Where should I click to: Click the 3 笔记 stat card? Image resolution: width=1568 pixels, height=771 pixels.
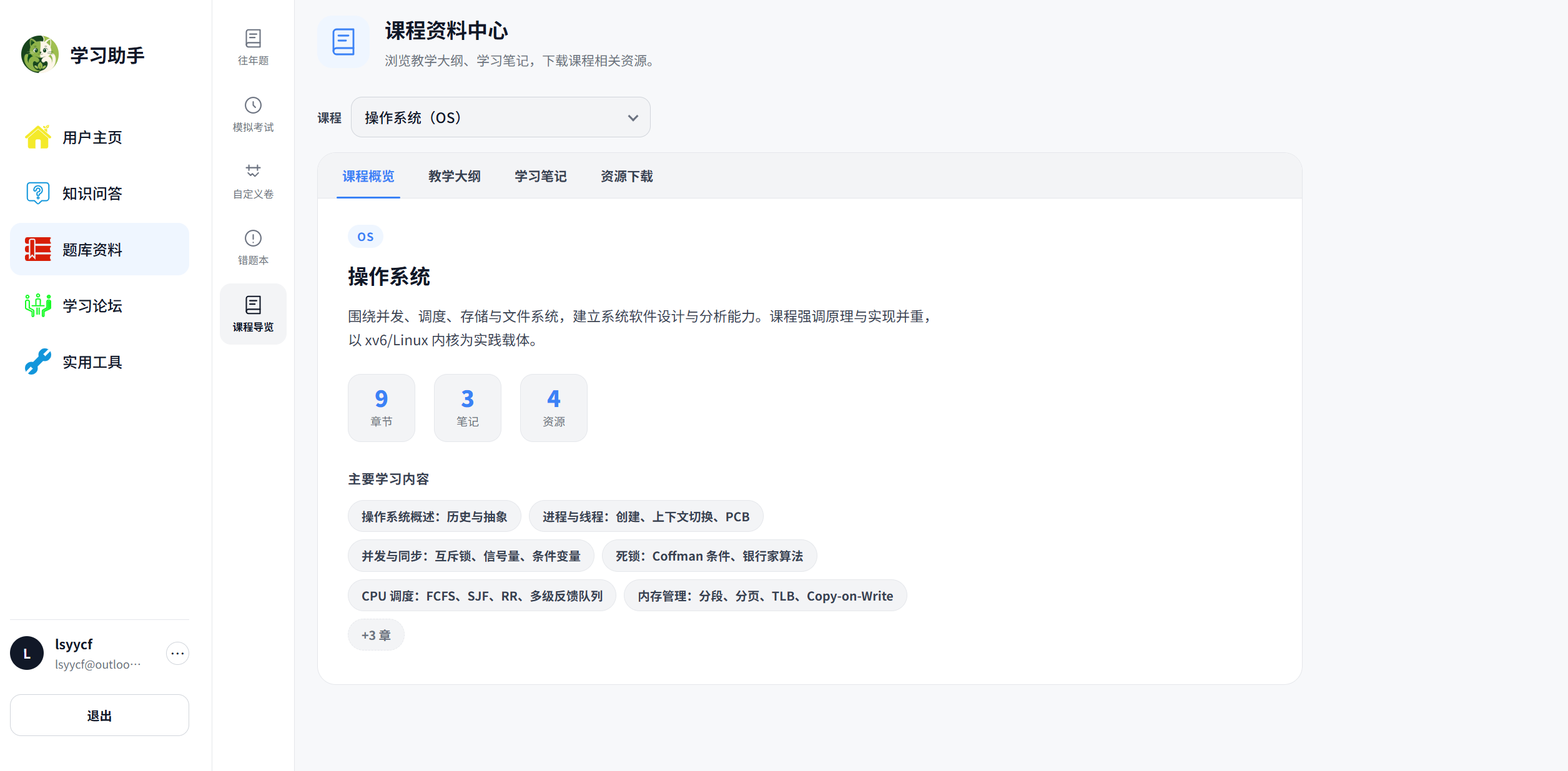[x=468, y=408]
